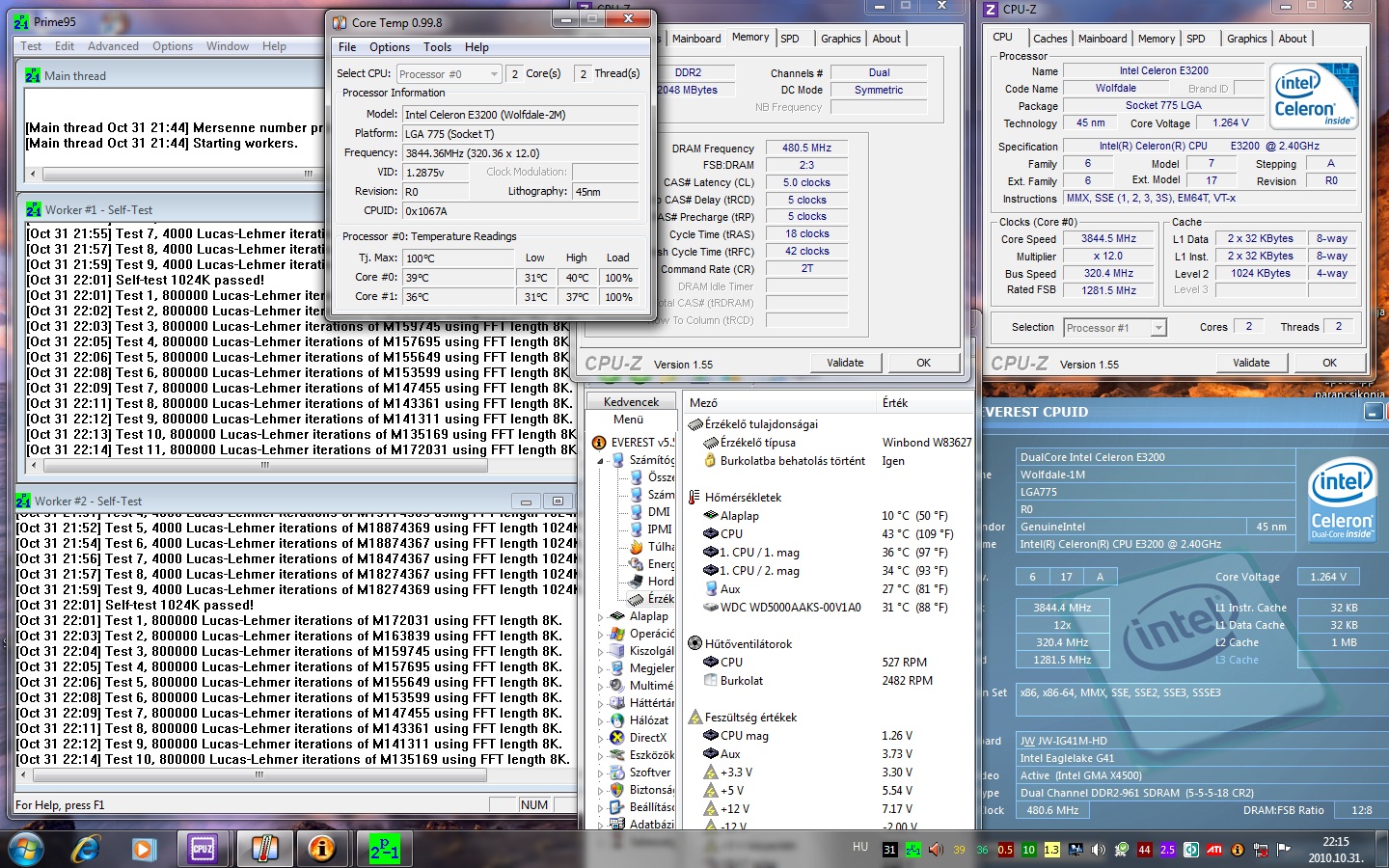Click the Érzékelő sensor chip icon in EVEREST tree
1389x868 pixels.
[637, 599]
